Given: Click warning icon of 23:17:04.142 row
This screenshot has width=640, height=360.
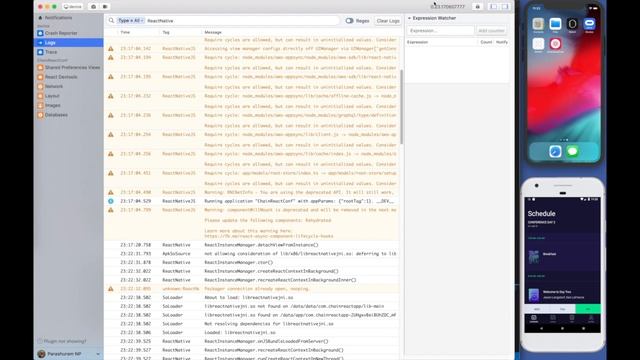Looking at the screenshot, I should click(x=111, y=49).
